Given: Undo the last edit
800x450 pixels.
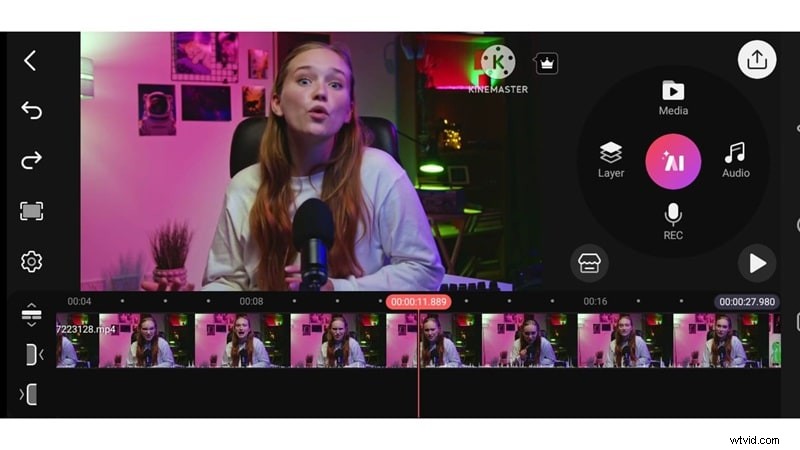Looking at the screenshot, I should (31, 110).
